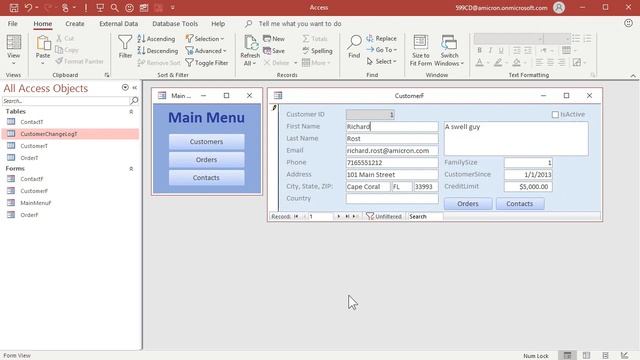This screenshot has height=360, width=640.
Task: Click Orders button in CustomerF form
Action: 468,203
